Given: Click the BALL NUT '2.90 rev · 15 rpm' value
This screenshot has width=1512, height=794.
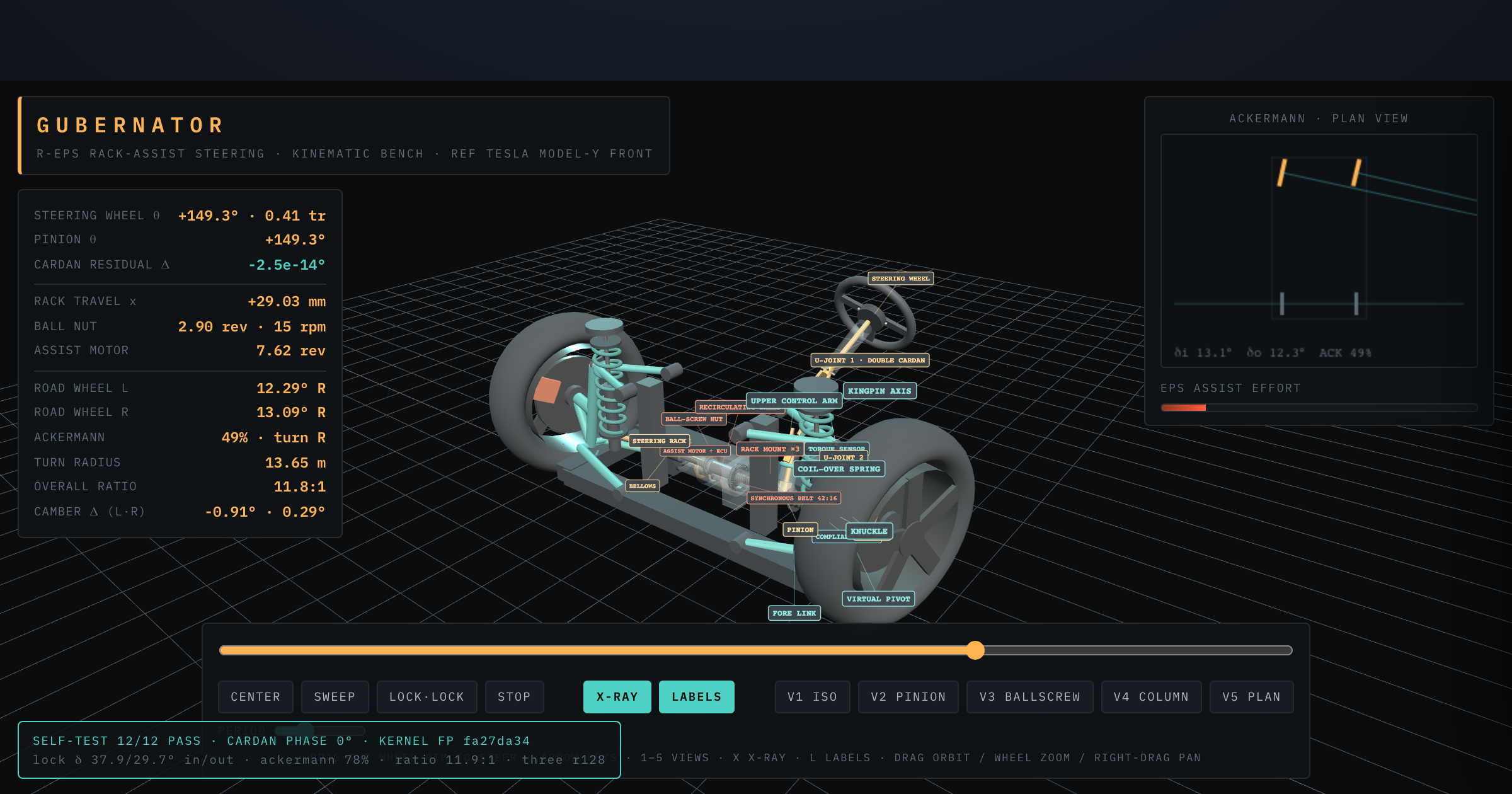Looking at the screenshot, I should pyautogui.click(x=251, y=326).
